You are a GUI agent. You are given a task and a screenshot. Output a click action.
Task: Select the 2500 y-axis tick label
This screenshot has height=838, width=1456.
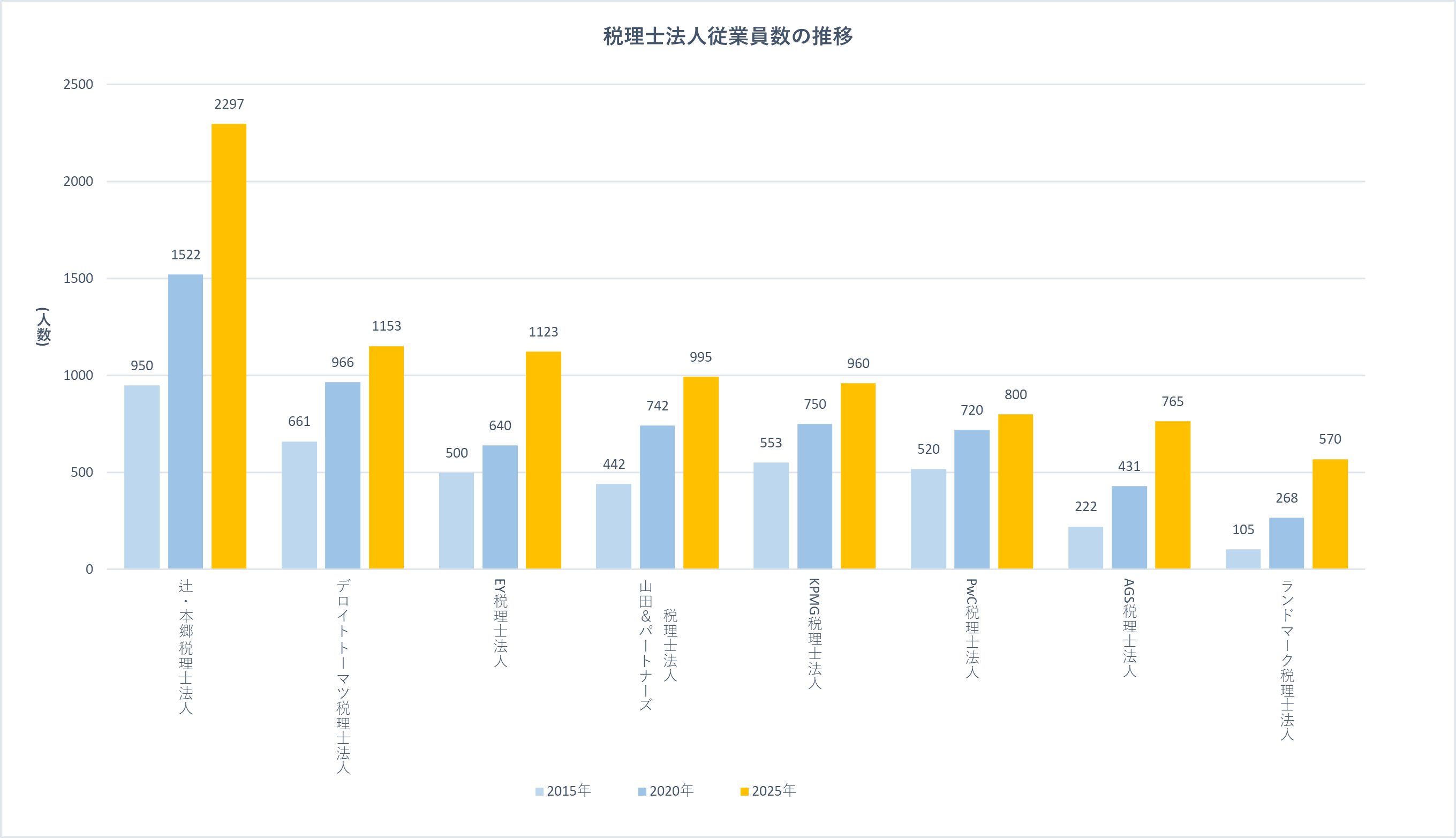coord(78,85)
